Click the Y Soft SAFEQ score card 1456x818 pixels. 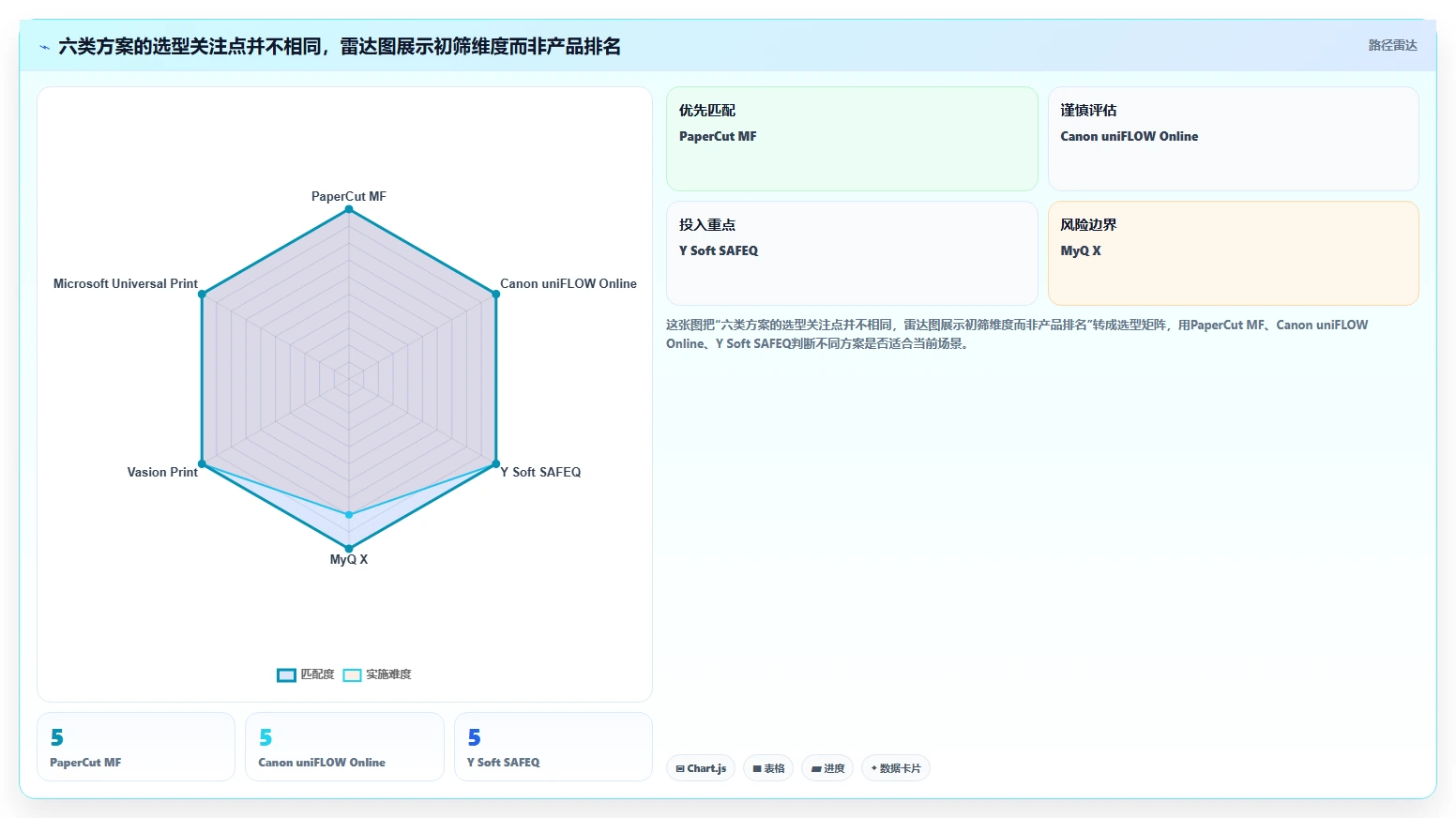tap(554, 747)
